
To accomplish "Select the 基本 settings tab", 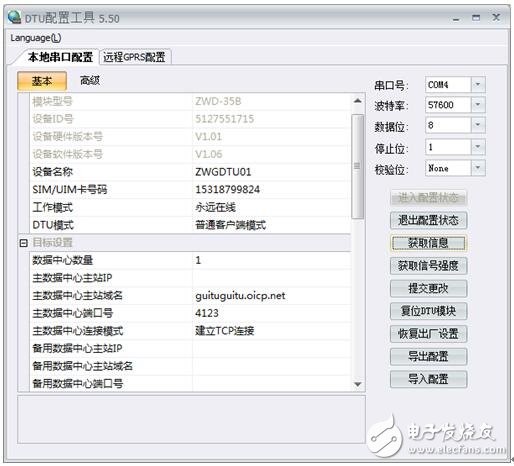I will coord(42,81).
